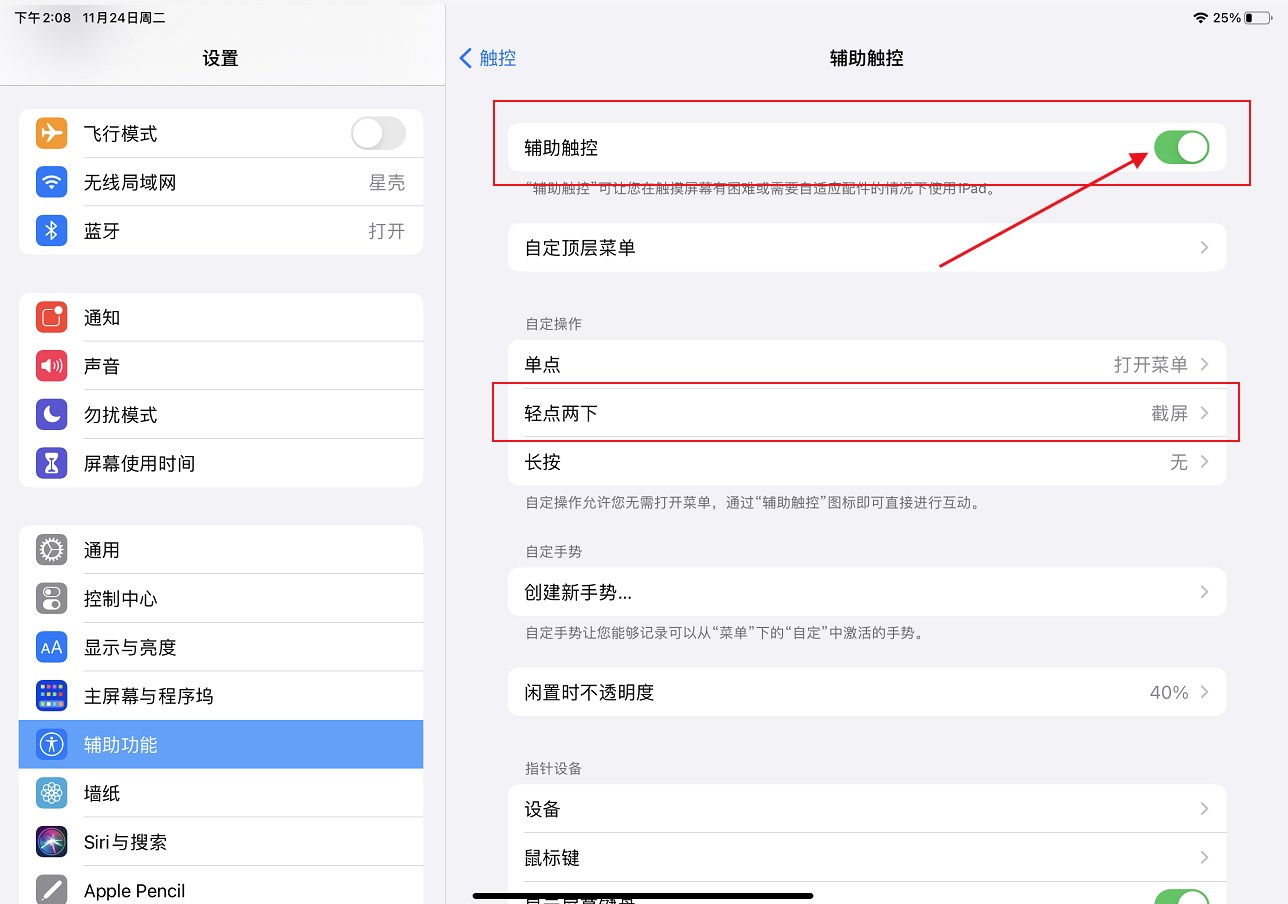Select the 声音 speaker icon
Screen dimensions: 1288x904
pyautogui.click(x=51, y=365)
